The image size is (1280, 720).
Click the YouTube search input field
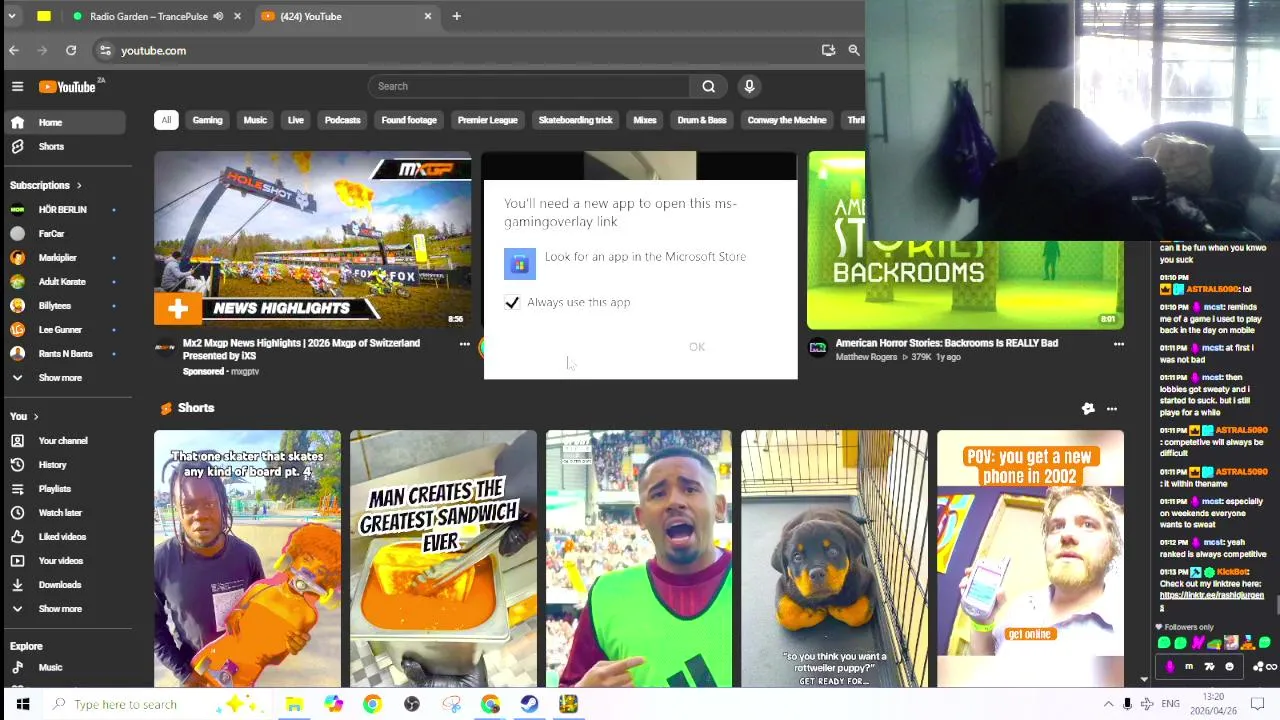point(530,86)
